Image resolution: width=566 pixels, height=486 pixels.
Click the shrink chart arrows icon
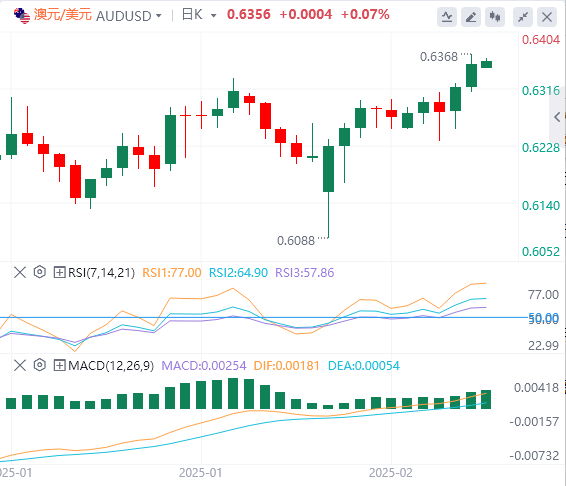523,17
